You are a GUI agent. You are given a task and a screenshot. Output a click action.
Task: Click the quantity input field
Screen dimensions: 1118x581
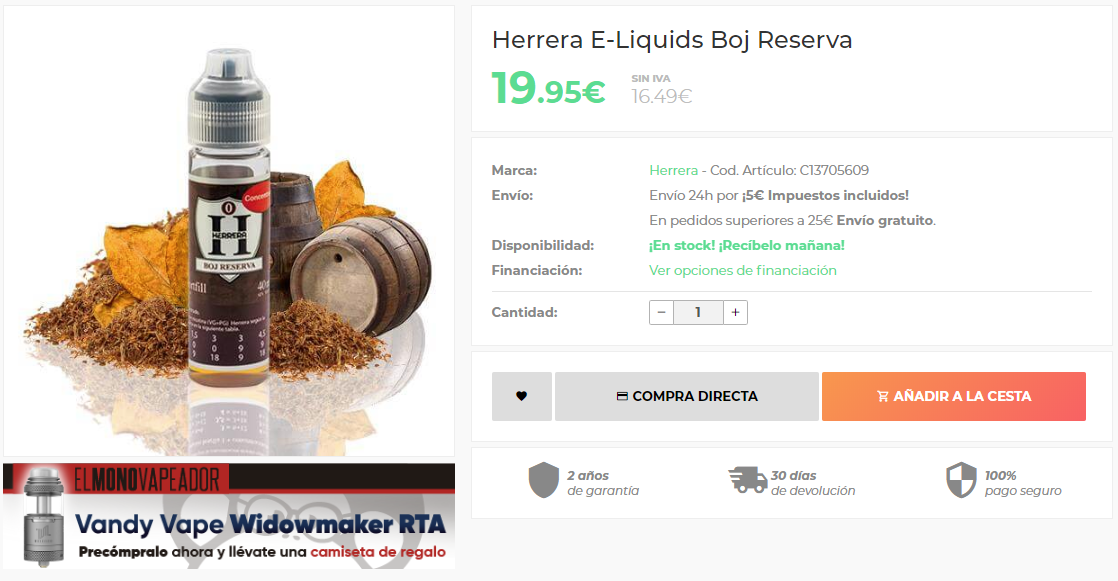point(698,312)
